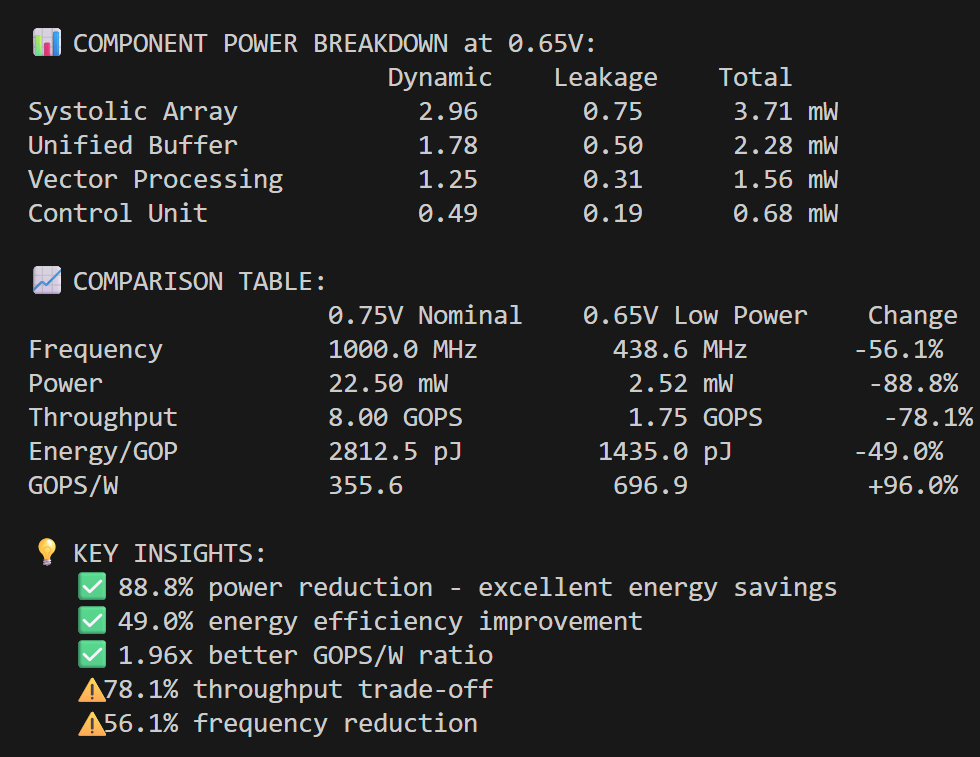Click the Total column header
980x757 pixels.
click(x=755, y=77)
